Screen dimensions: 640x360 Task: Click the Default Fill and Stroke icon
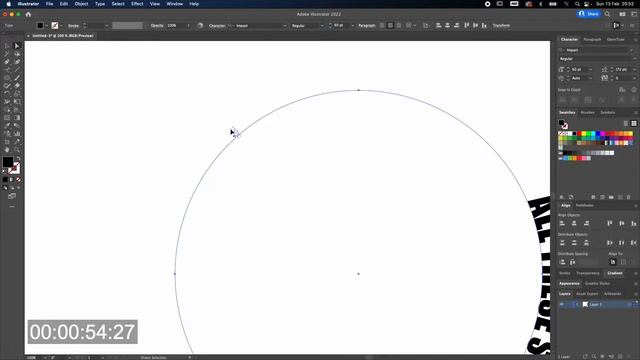(4, 171)
